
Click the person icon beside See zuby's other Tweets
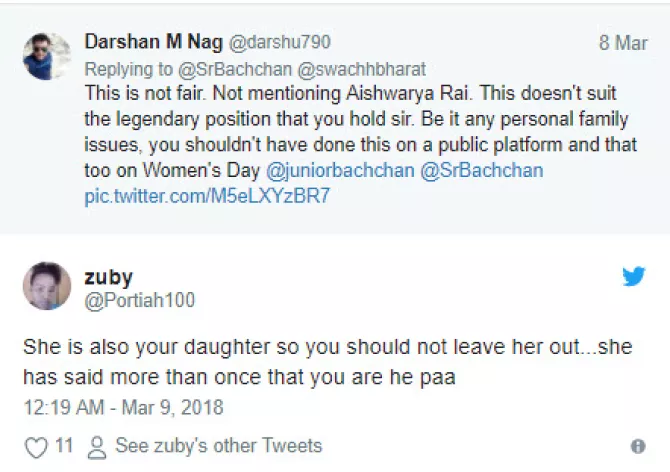[x=97, y=446]
